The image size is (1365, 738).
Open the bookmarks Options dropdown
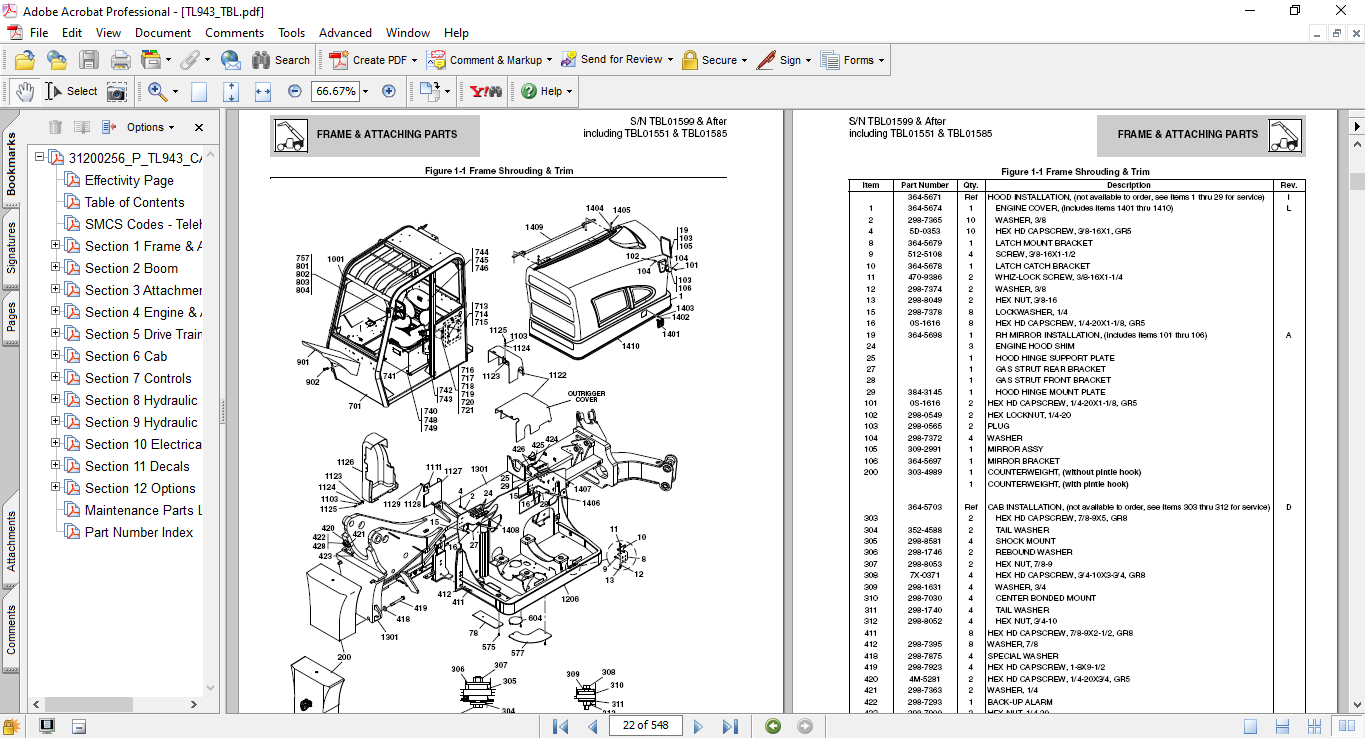[x=150, y=127]
